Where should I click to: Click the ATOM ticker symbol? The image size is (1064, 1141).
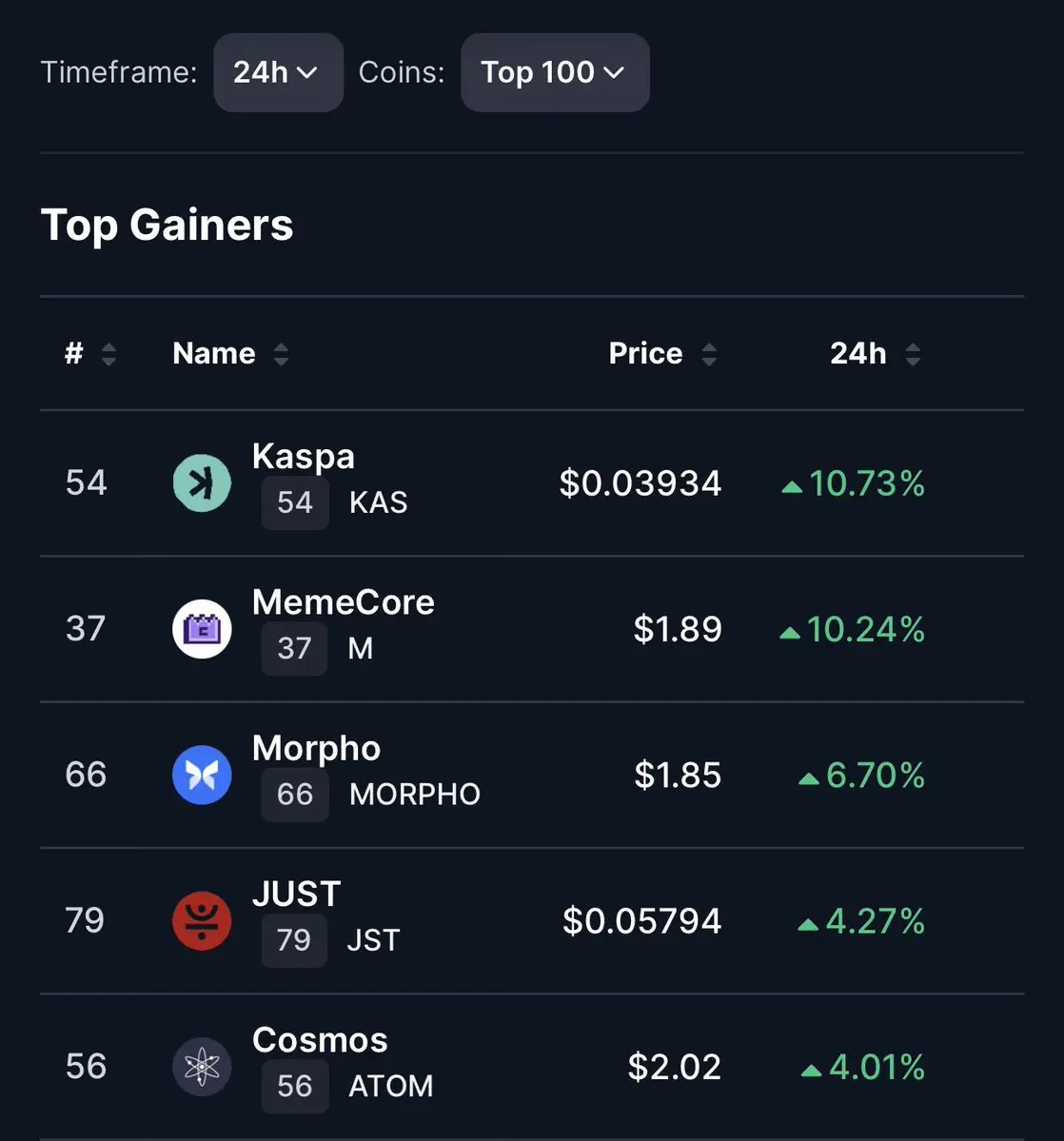click(x=390, y=1086)
